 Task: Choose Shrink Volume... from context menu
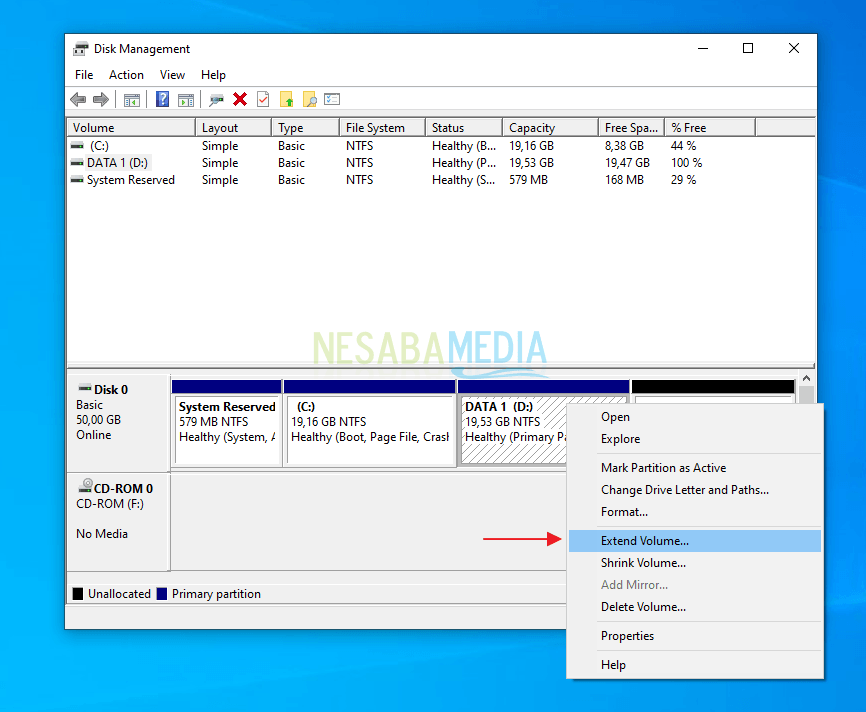click(643, 563)
